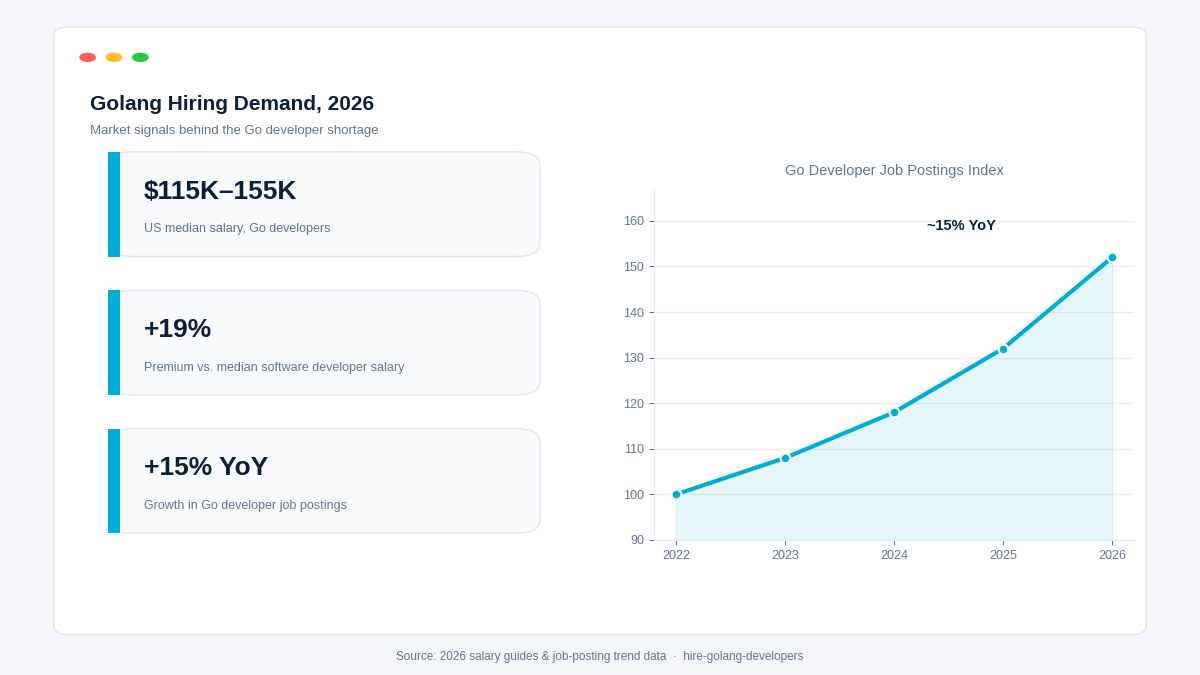Click the '~15% YoY' chart annotation
The height and width of the screenshot is (675, 1200).
(961, 225)
